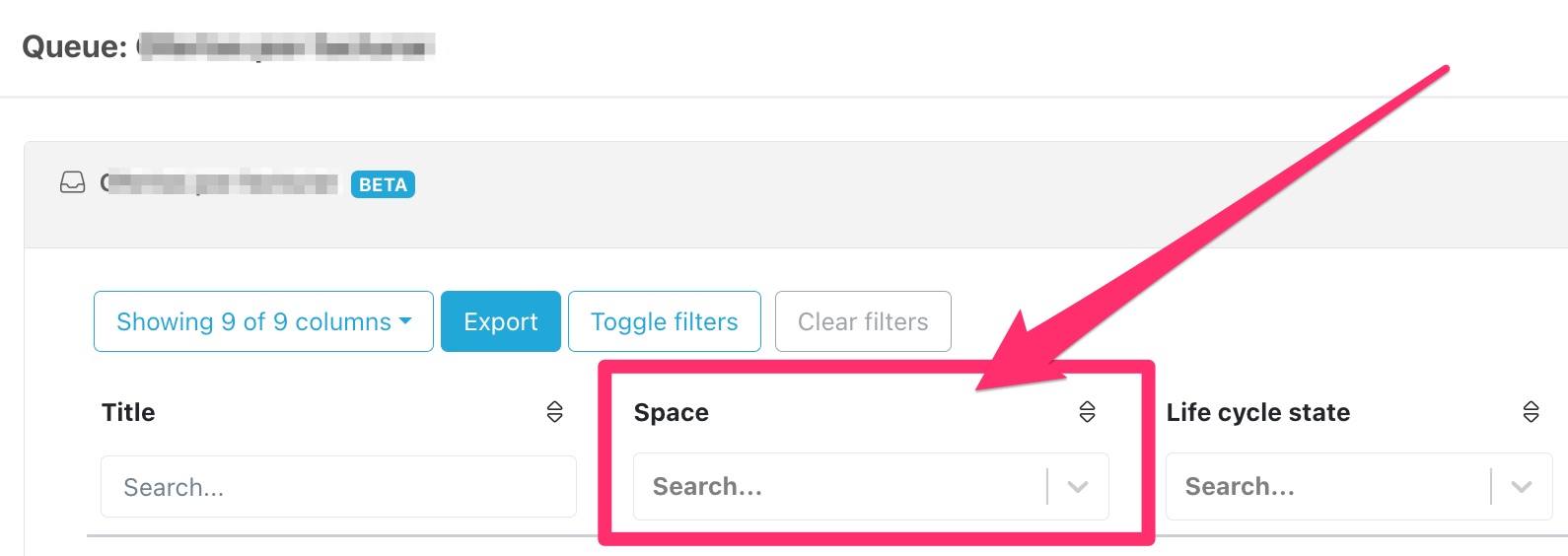The height and width of the screenshot is (556, 1568).
Task: Toggle filters visibility with Toggle filters button
Action: pos(664,321)
